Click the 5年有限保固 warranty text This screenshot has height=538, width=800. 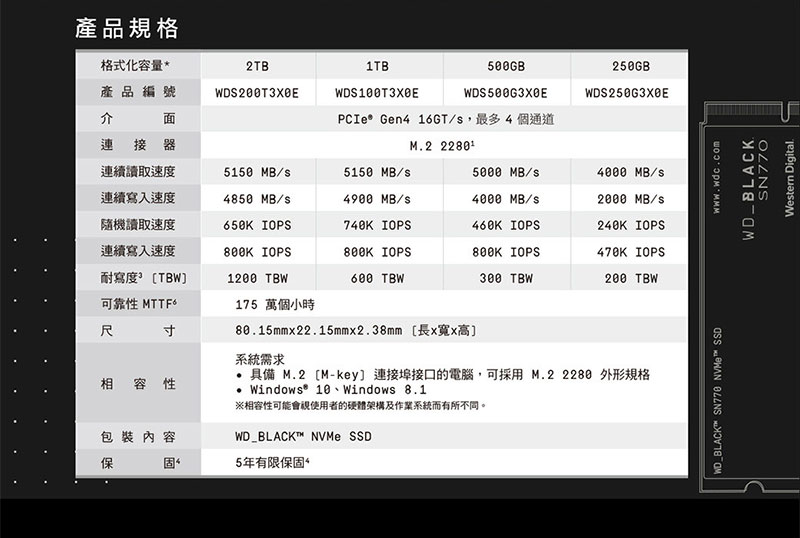tap(272, 463)
